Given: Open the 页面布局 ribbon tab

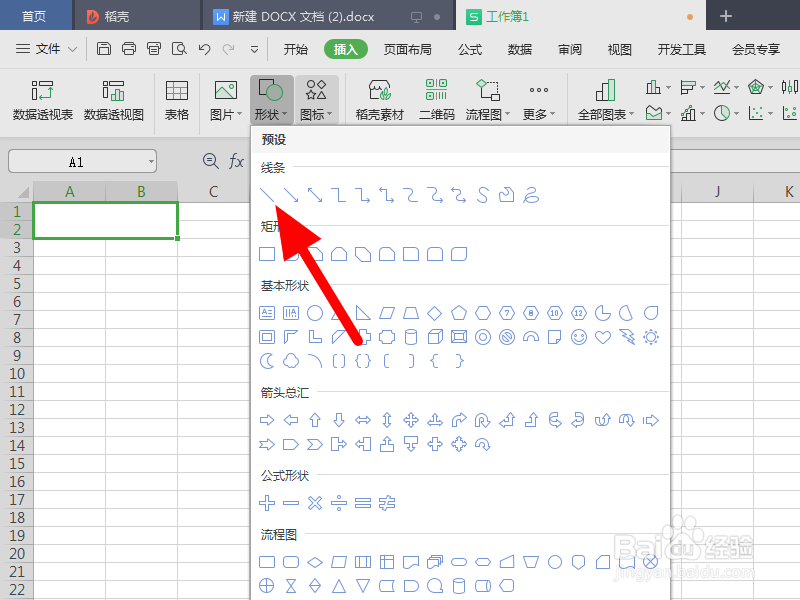Looking at the screenshot, I should tap(408, 49).
